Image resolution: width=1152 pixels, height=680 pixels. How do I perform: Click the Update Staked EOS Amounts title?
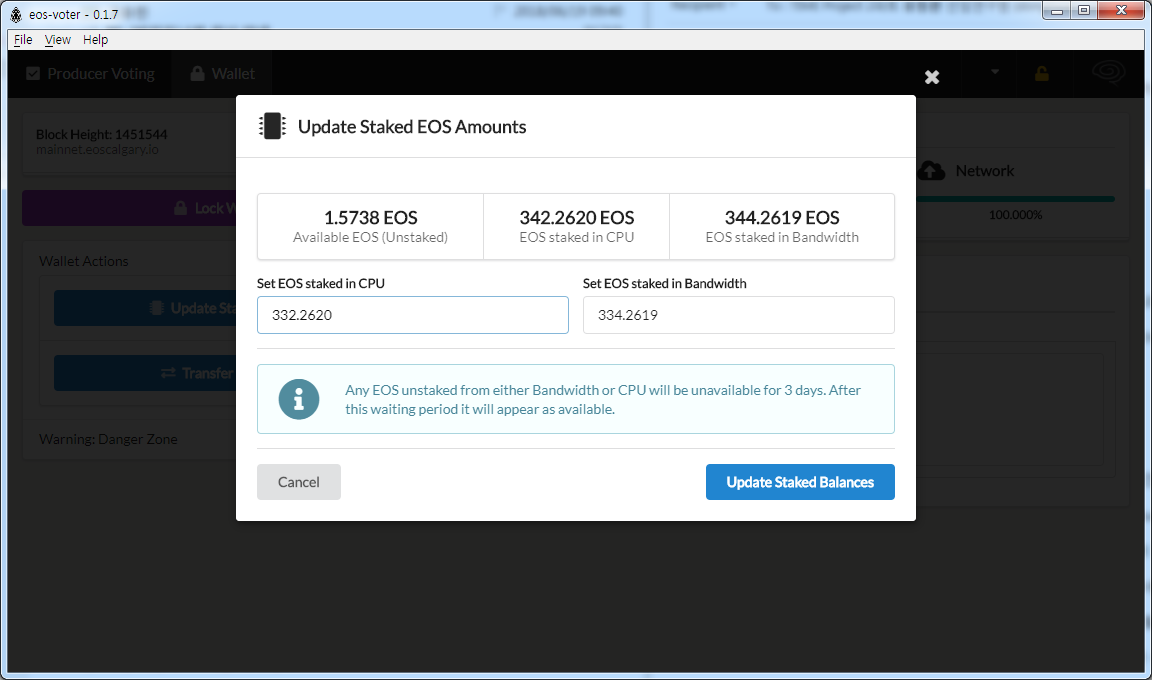[412, 127]
